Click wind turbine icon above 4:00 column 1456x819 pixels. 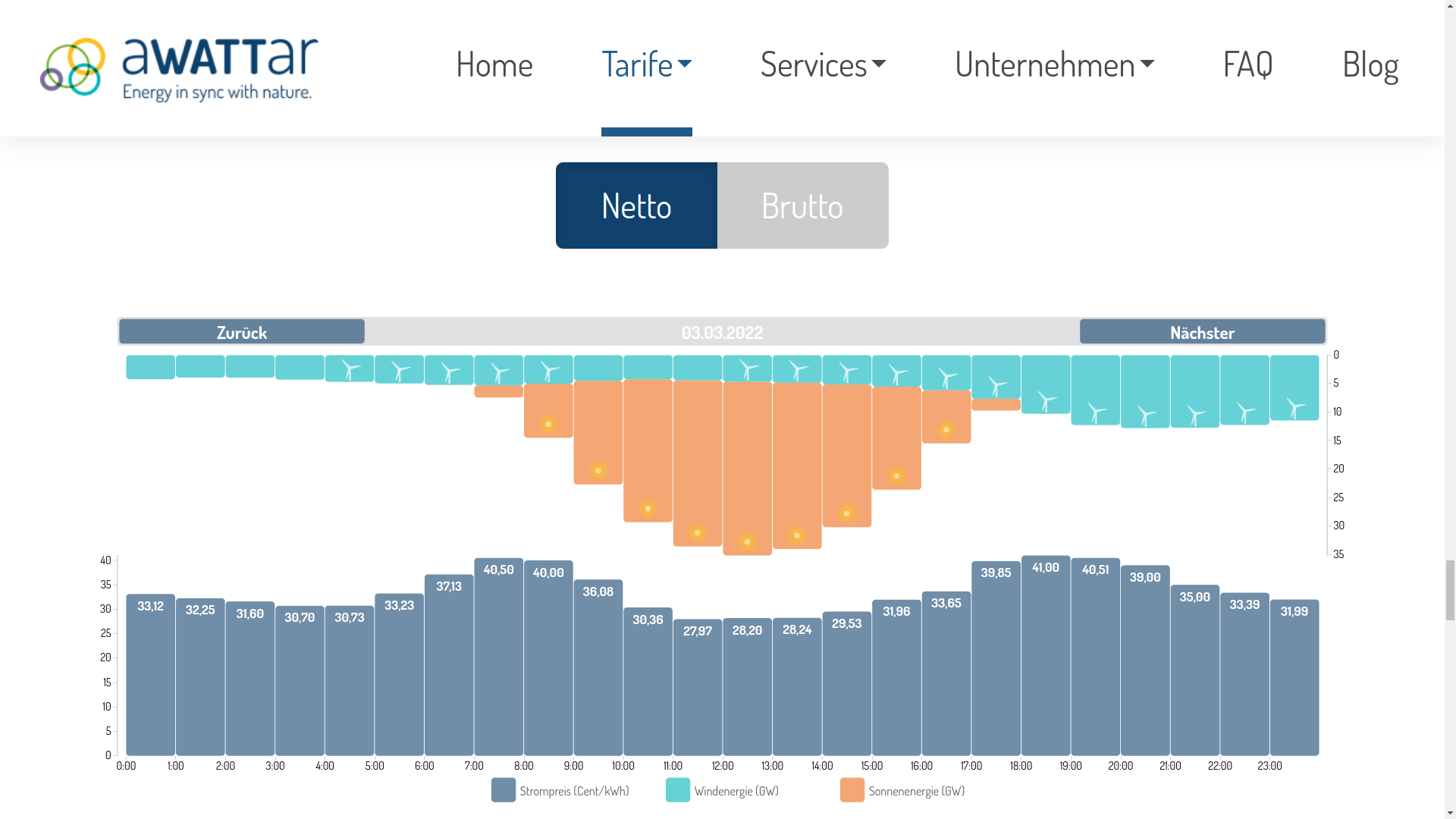350,370
